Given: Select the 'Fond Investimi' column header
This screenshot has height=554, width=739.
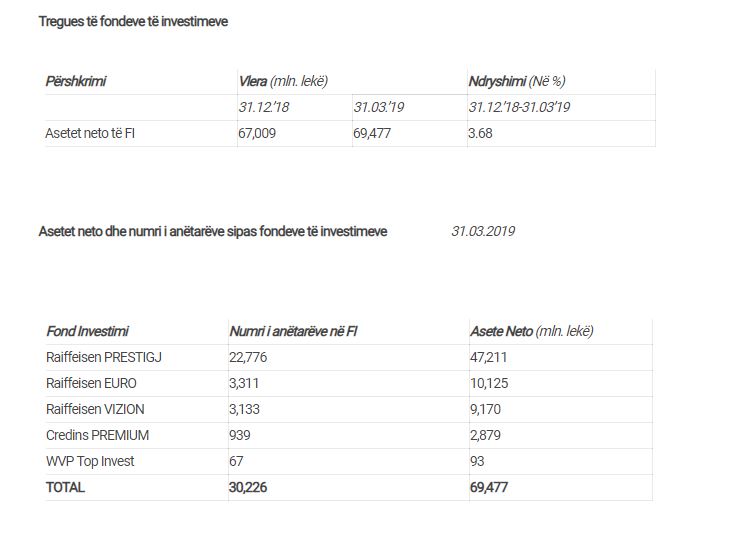Looking at the screenshot, I should tap(87, 331).
